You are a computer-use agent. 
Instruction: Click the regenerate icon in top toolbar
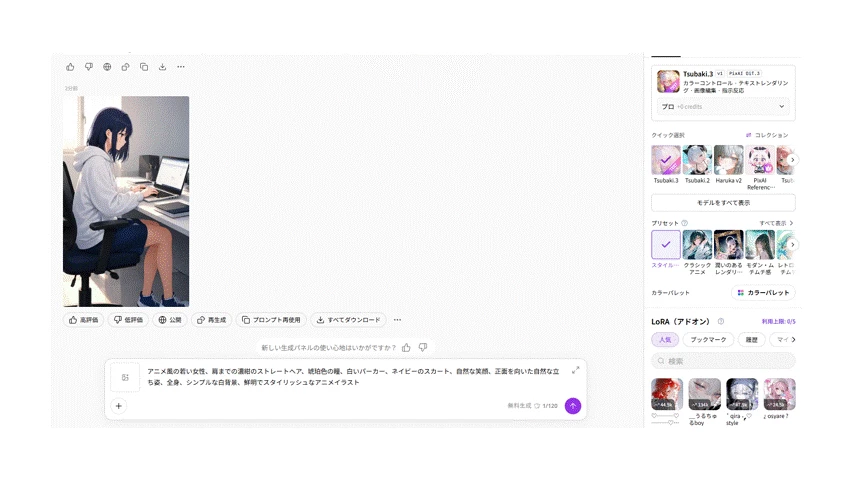(x=126, y=67)
